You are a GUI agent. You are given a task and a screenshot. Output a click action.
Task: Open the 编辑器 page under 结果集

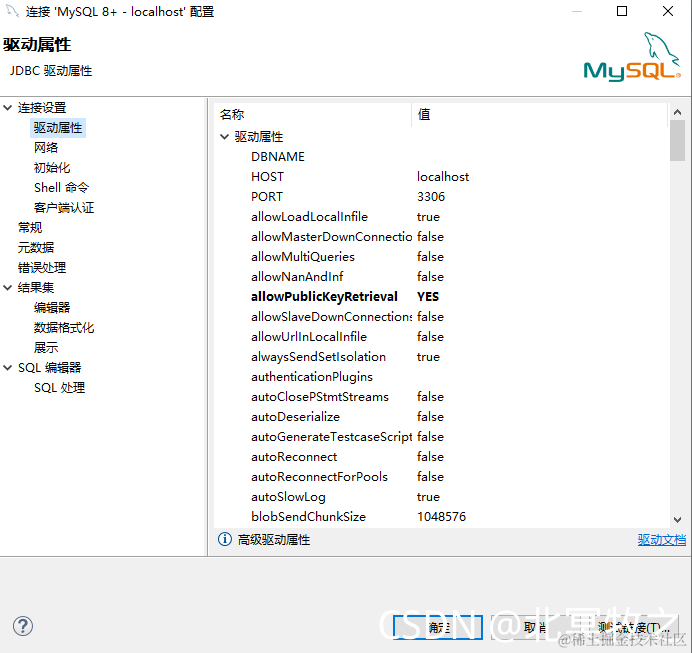(x=52, y=308)
